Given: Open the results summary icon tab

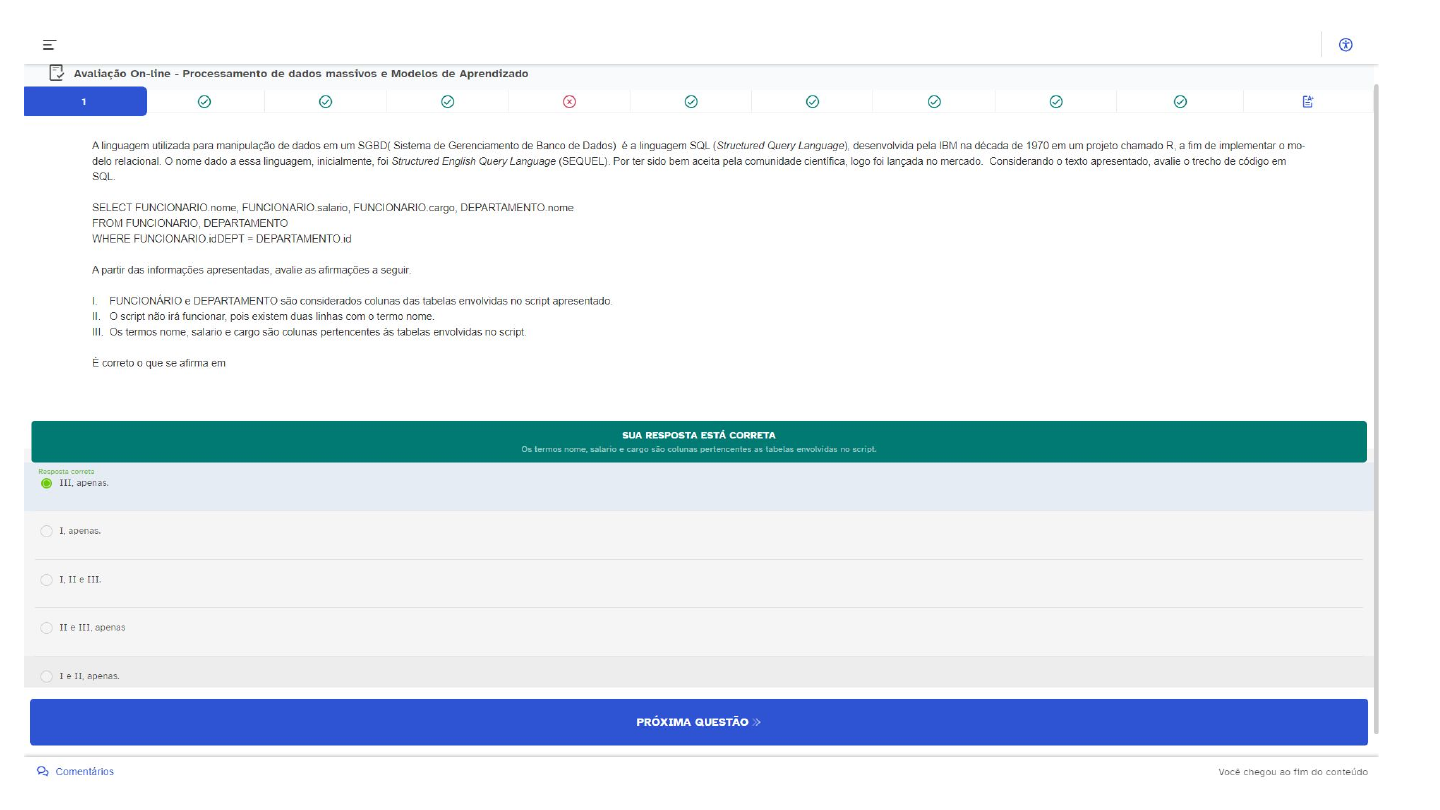Looking at the screenshot, I should pos(1307,101).
